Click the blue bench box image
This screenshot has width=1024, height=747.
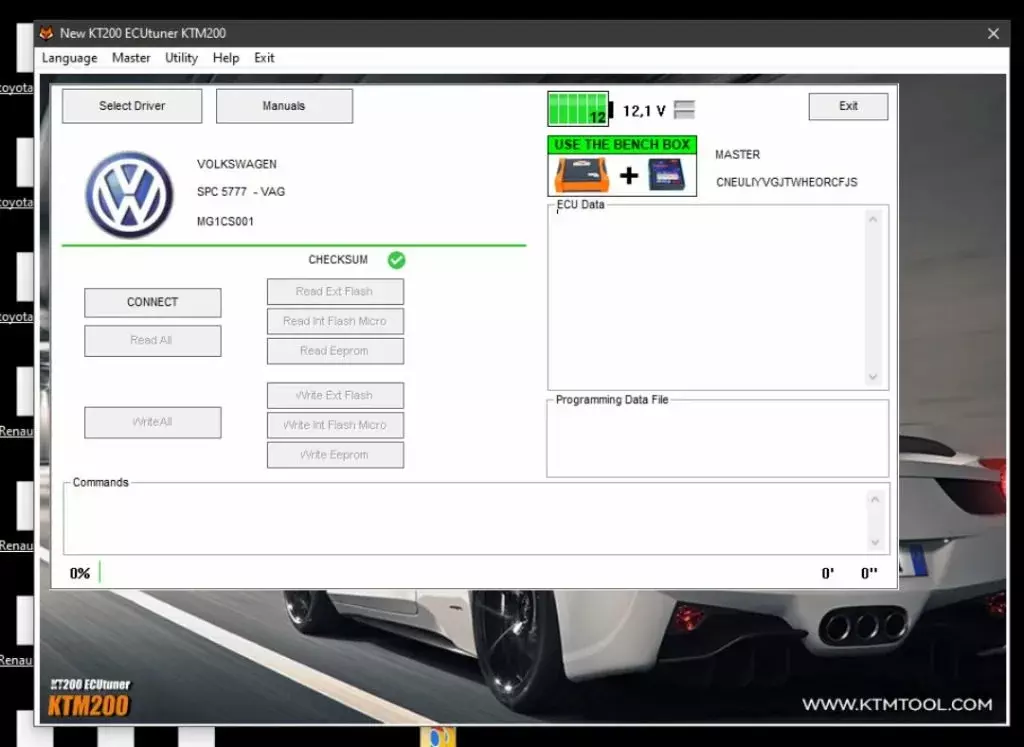click(x=667, y=174)
